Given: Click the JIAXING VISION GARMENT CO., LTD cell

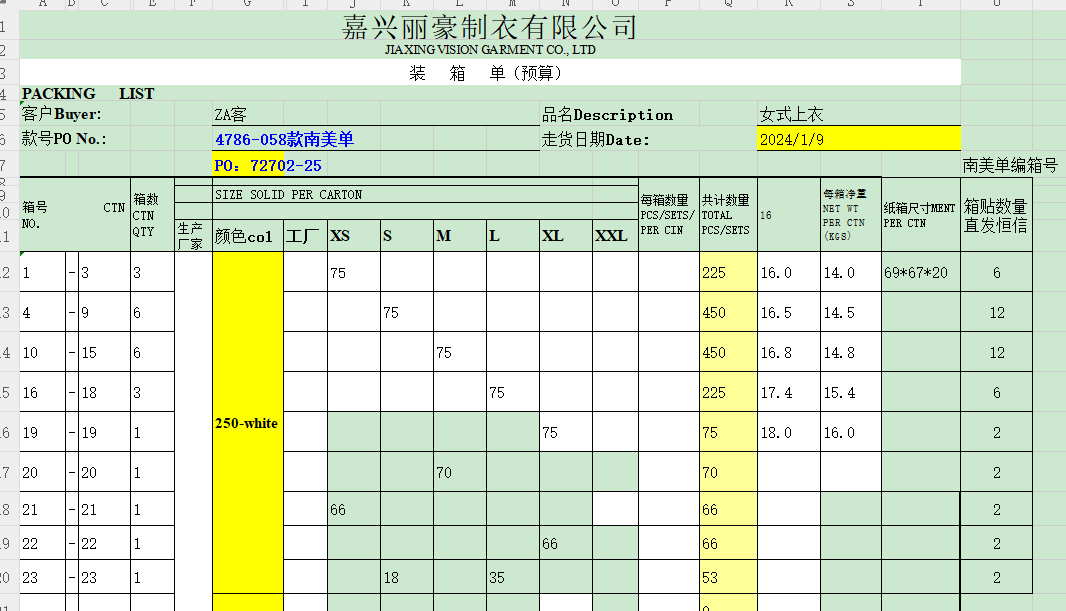Looking at the screenshot, I should 489,49.
